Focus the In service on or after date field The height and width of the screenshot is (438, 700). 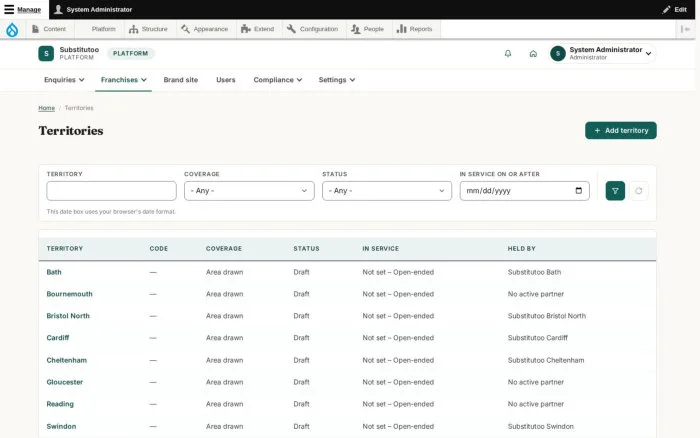coord(525,191)
